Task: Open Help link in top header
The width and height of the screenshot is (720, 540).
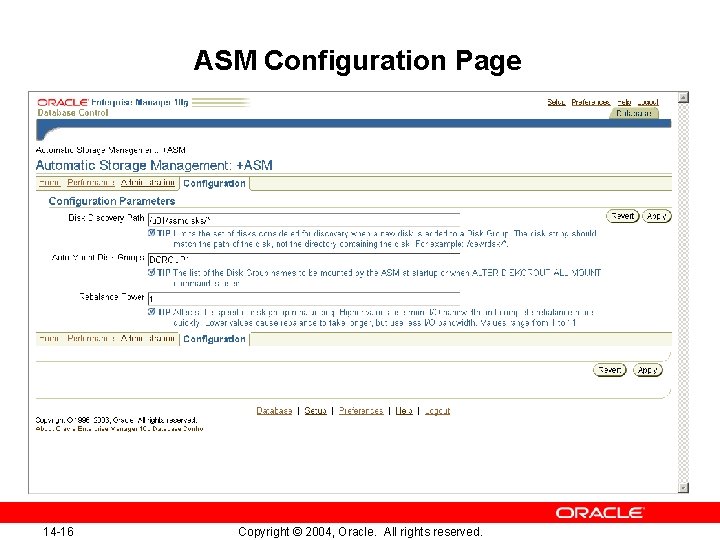Action: coord(624,102)
